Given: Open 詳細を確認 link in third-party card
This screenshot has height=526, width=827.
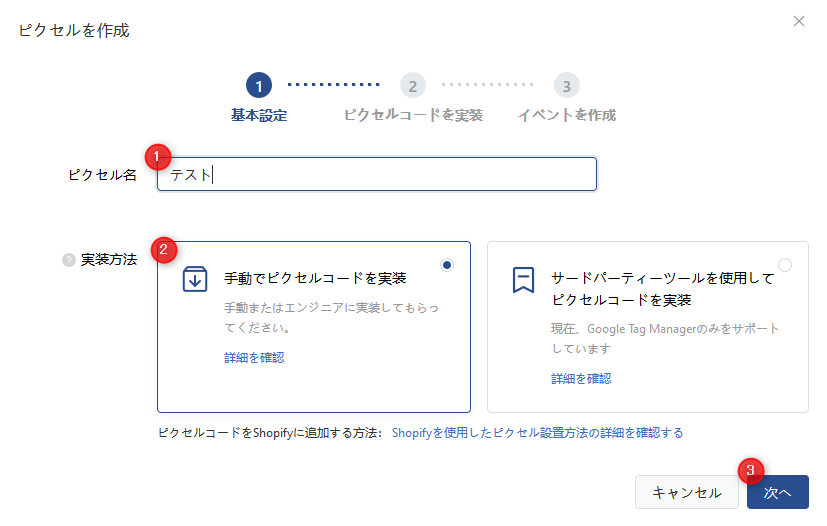Looking at the screenshot, I should (581, 378).
